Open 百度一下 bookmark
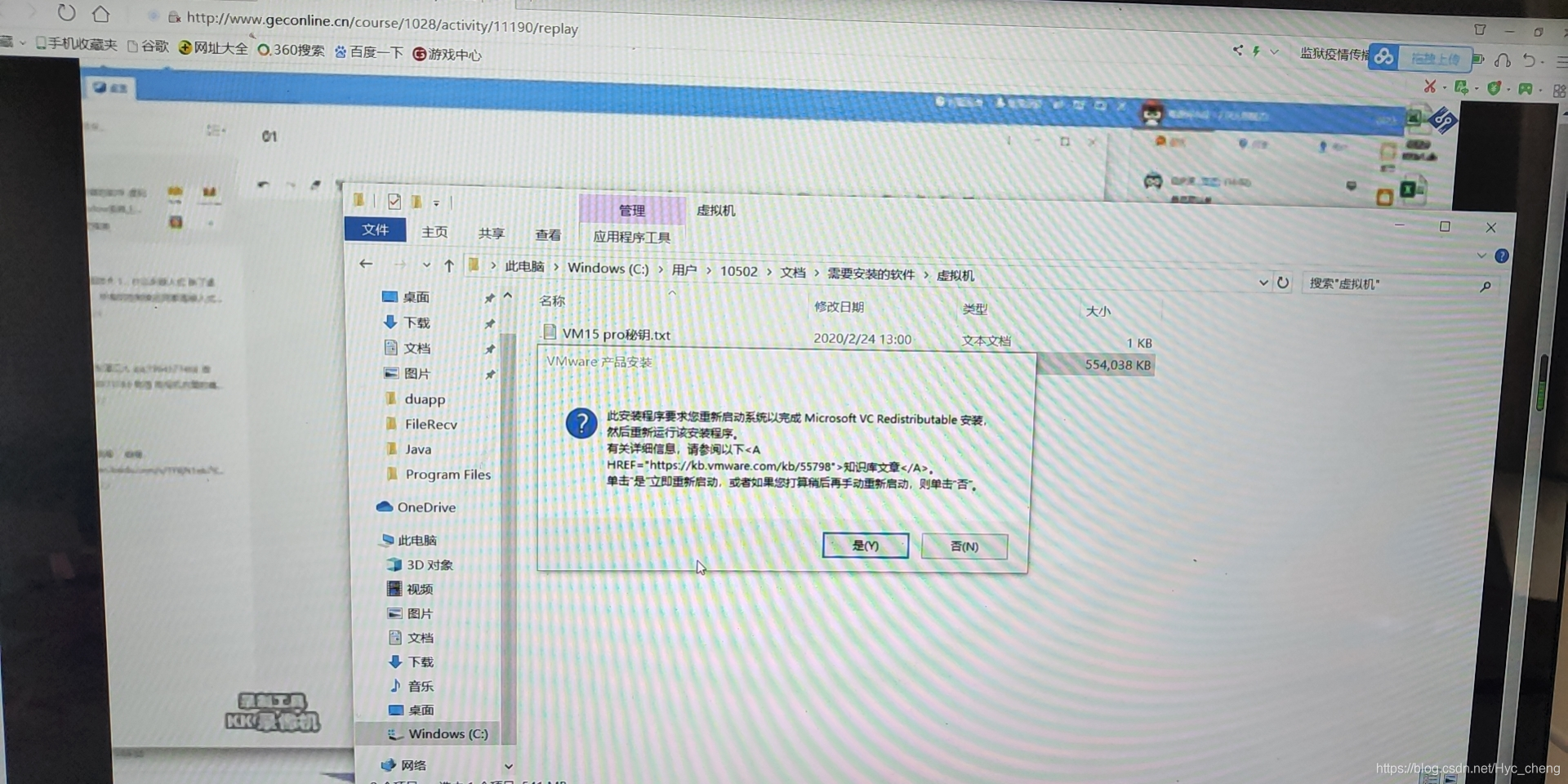Image resolution: width=1568 pixels, height=784 pixels. (x=368, y=52)
